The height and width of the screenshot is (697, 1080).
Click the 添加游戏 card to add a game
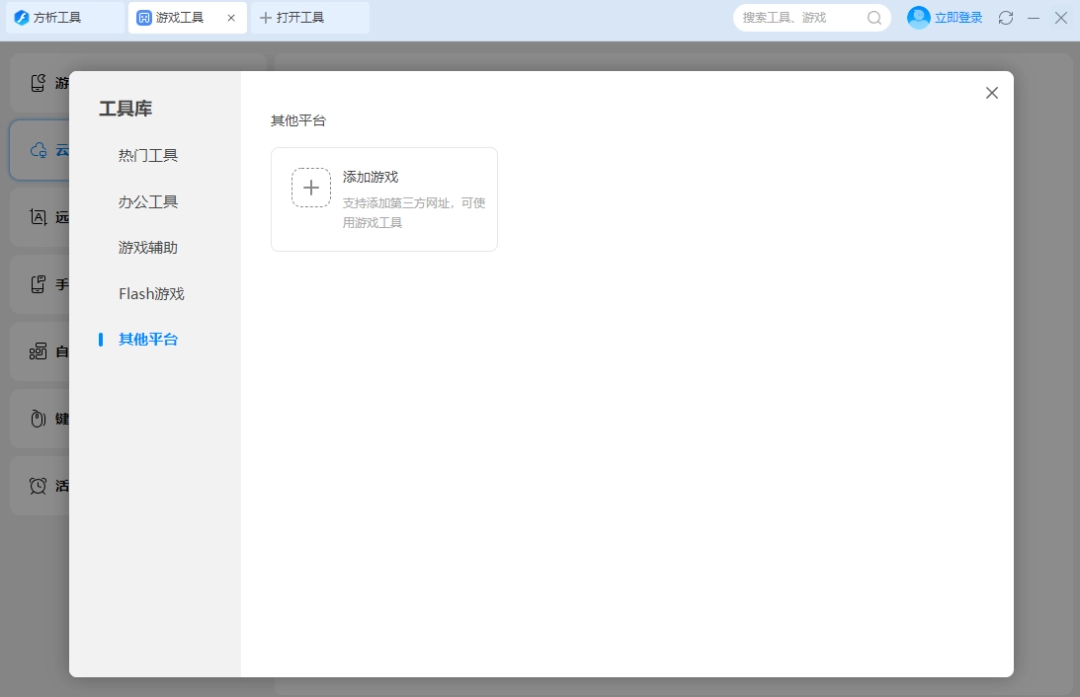pyautogui.click(x=384, y=198)
